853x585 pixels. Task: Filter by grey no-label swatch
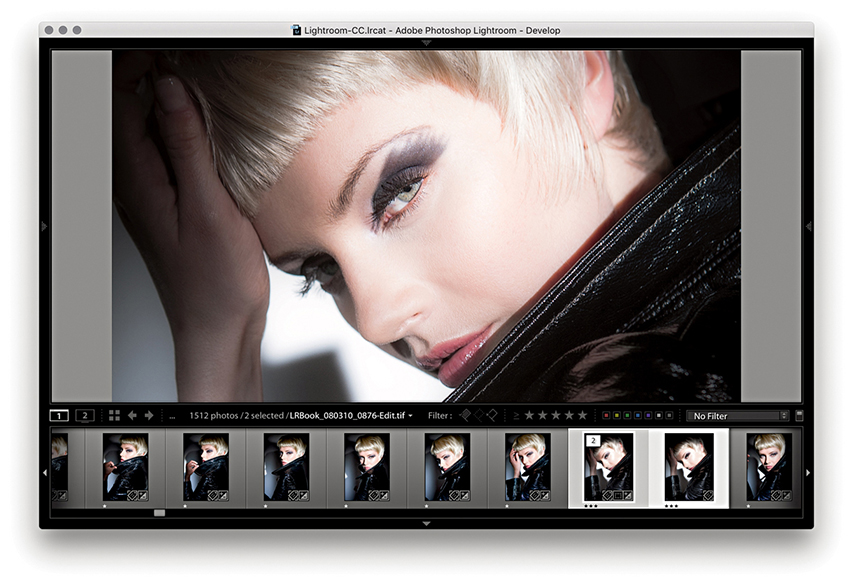[x=669, y=416]
